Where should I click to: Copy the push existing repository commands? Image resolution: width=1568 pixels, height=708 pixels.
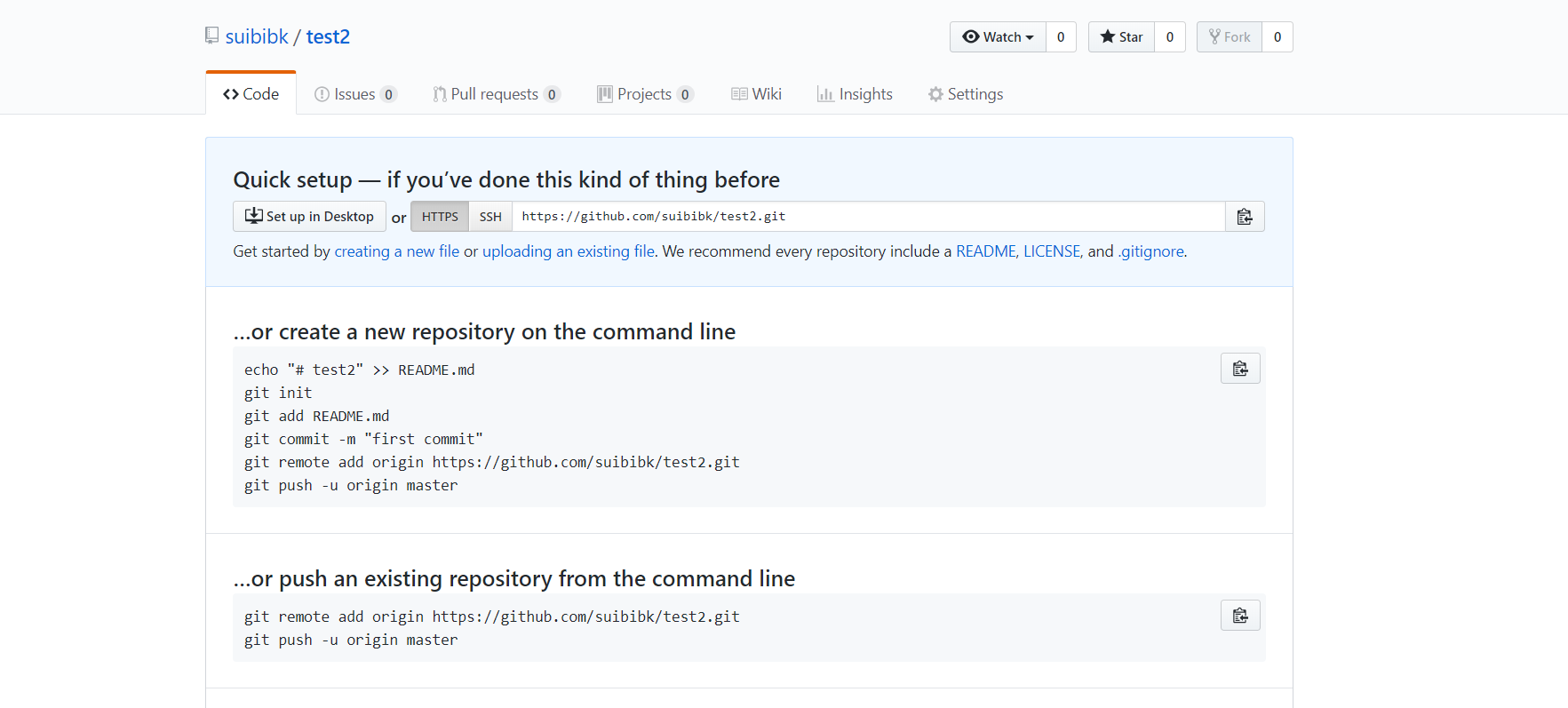(x=1240, y=616)
